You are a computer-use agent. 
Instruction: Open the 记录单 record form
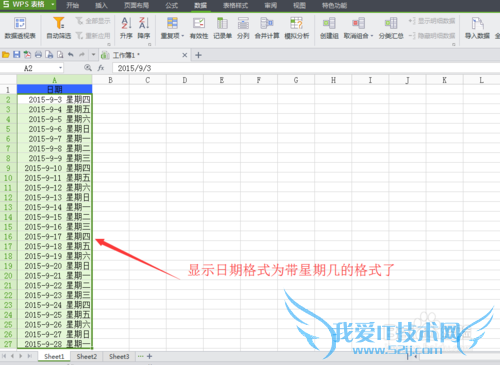coord(222,28)
